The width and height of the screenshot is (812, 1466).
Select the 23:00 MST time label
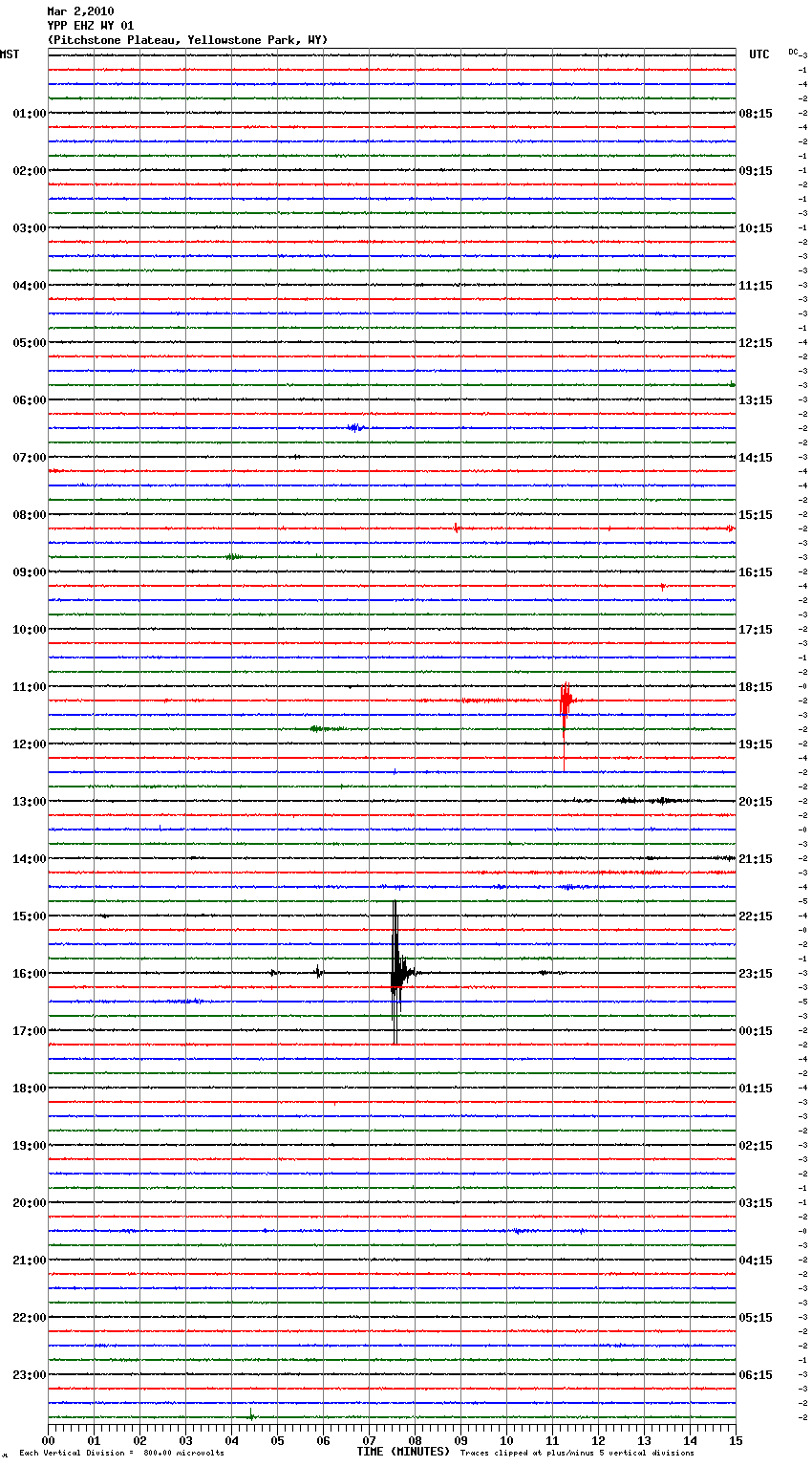click(x=30, y=1375)
